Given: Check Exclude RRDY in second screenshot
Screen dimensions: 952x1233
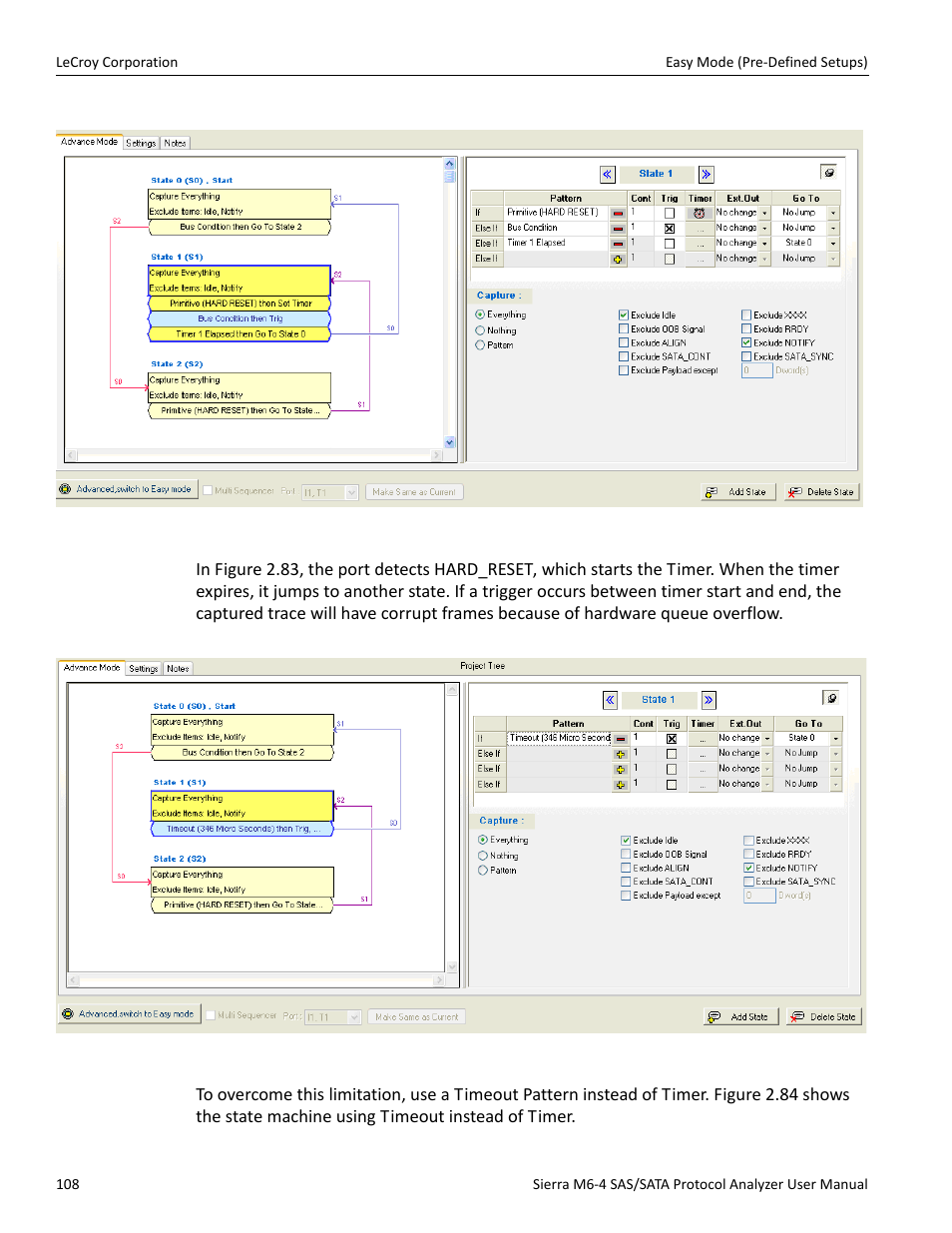Looking at the screenshot, I should [x=748, y=854].
